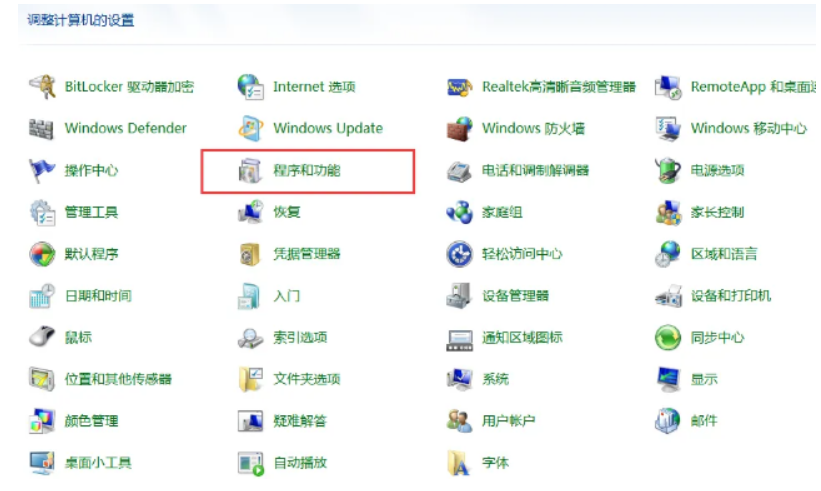Open the Realtek高清晰音频管理器 icon

(x=459, y=87)
